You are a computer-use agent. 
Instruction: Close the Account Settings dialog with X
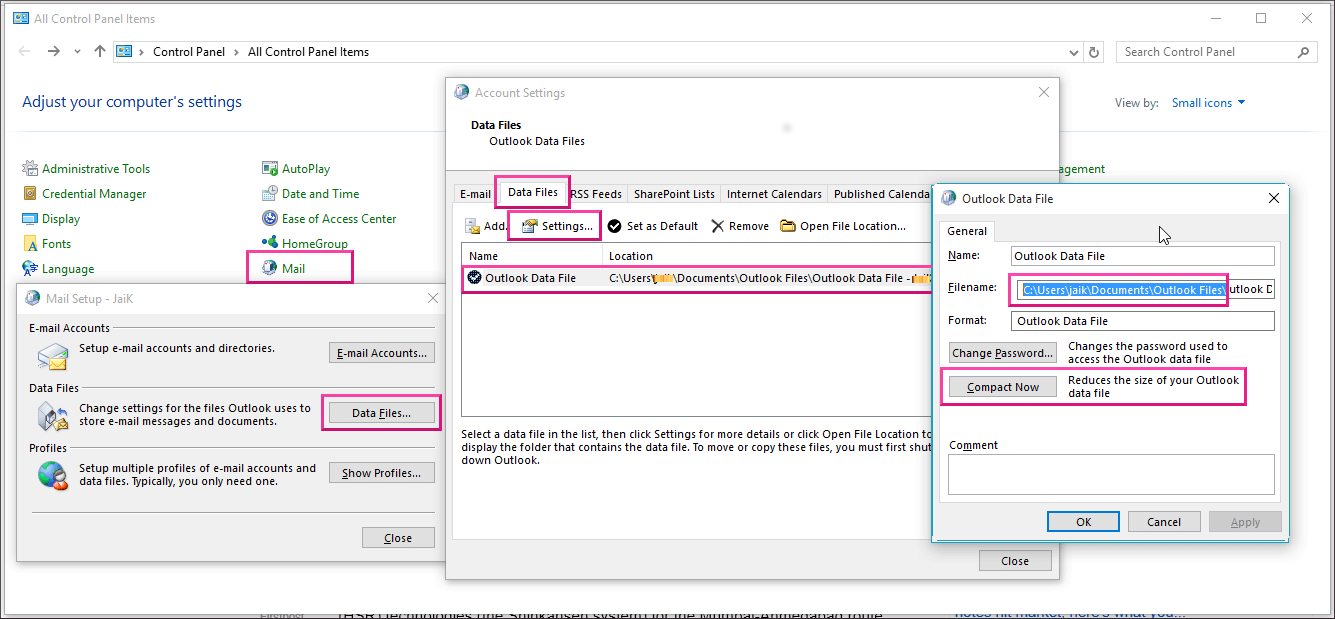point(1044,92)
